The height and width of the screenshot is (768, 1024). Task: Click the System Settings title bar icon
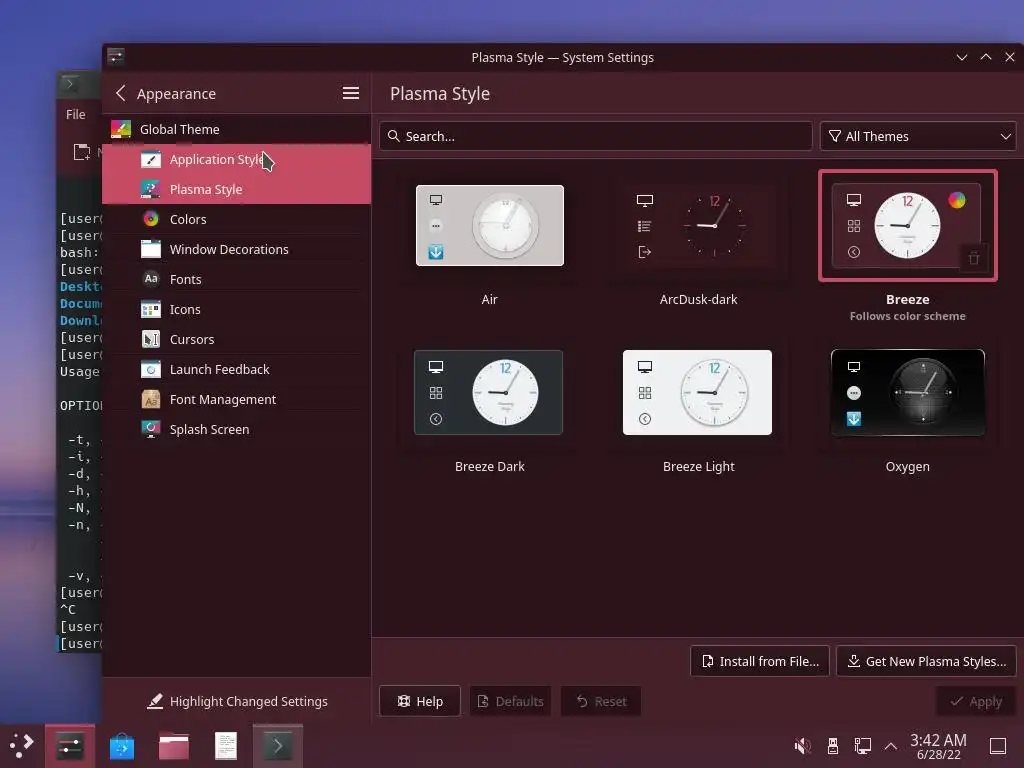[x=116, y=57]
